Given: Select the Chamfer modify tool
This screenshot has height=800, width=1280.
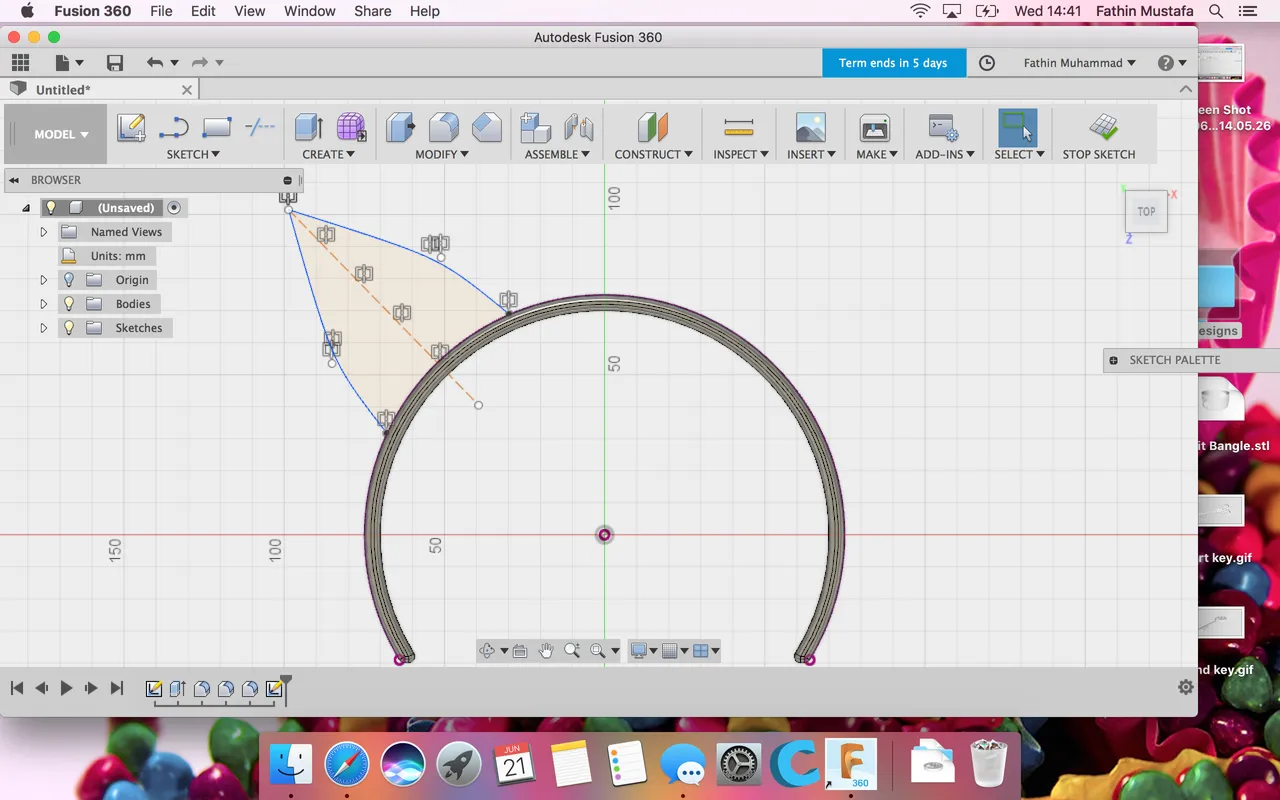Looking at the screenshot, I should click(487, 127).
